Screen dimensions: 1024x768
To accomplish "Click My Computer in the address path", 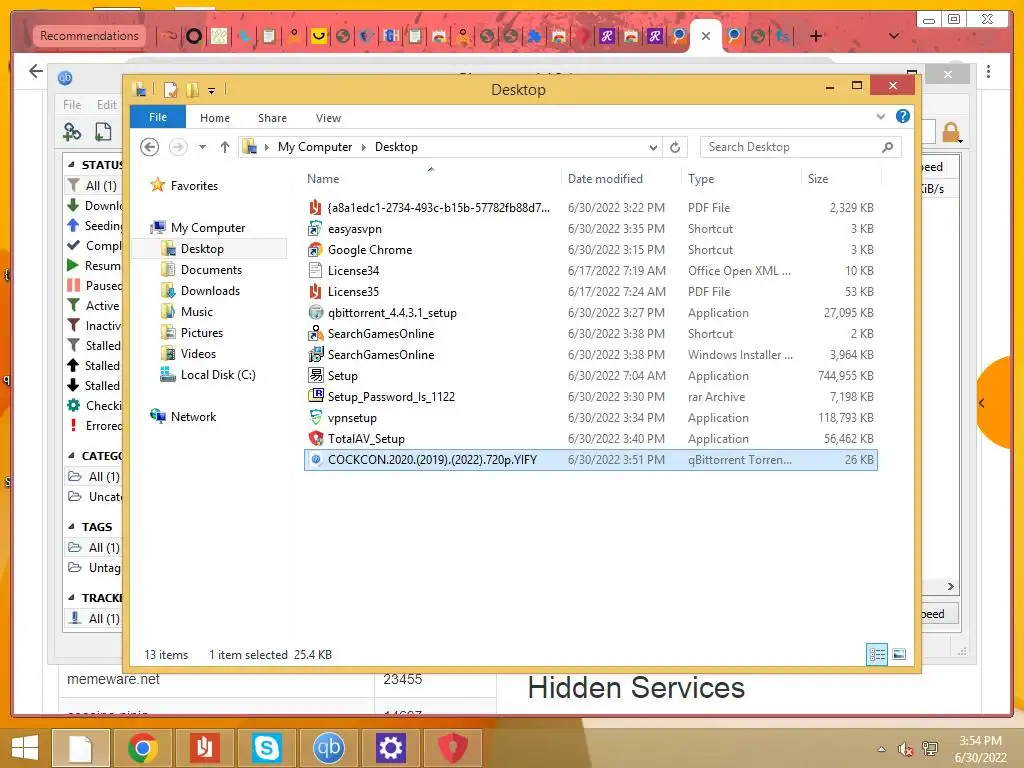I will click(315, 147).
